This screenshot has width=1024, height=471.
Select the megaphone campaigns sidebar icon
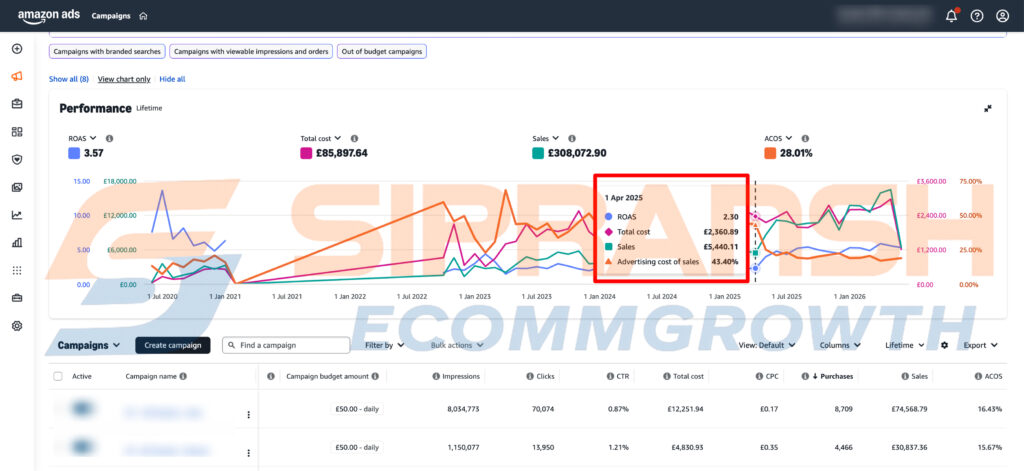(x=17, y=76)
